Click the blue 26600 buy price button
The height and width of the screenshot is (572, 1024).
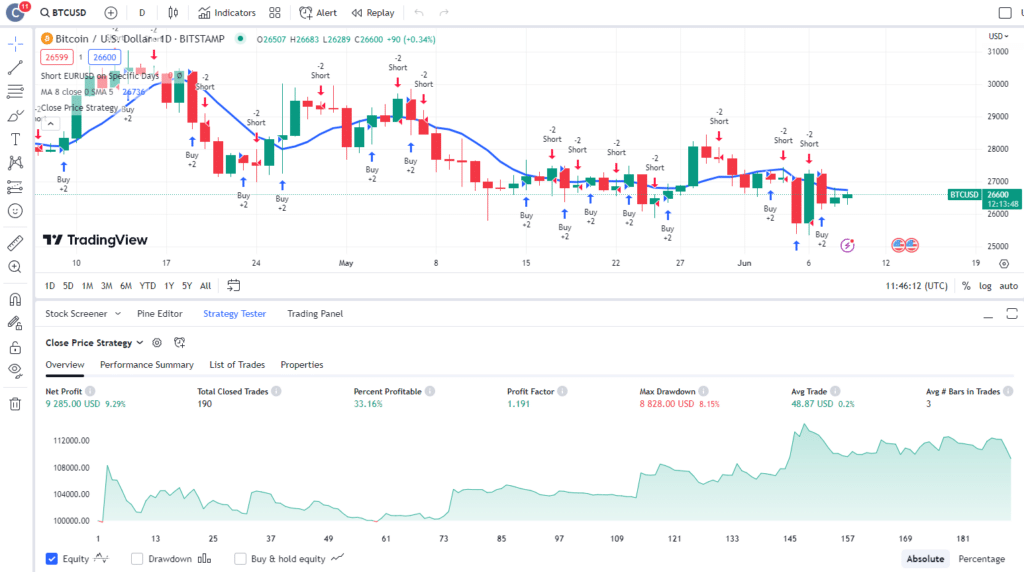(104, 57)
